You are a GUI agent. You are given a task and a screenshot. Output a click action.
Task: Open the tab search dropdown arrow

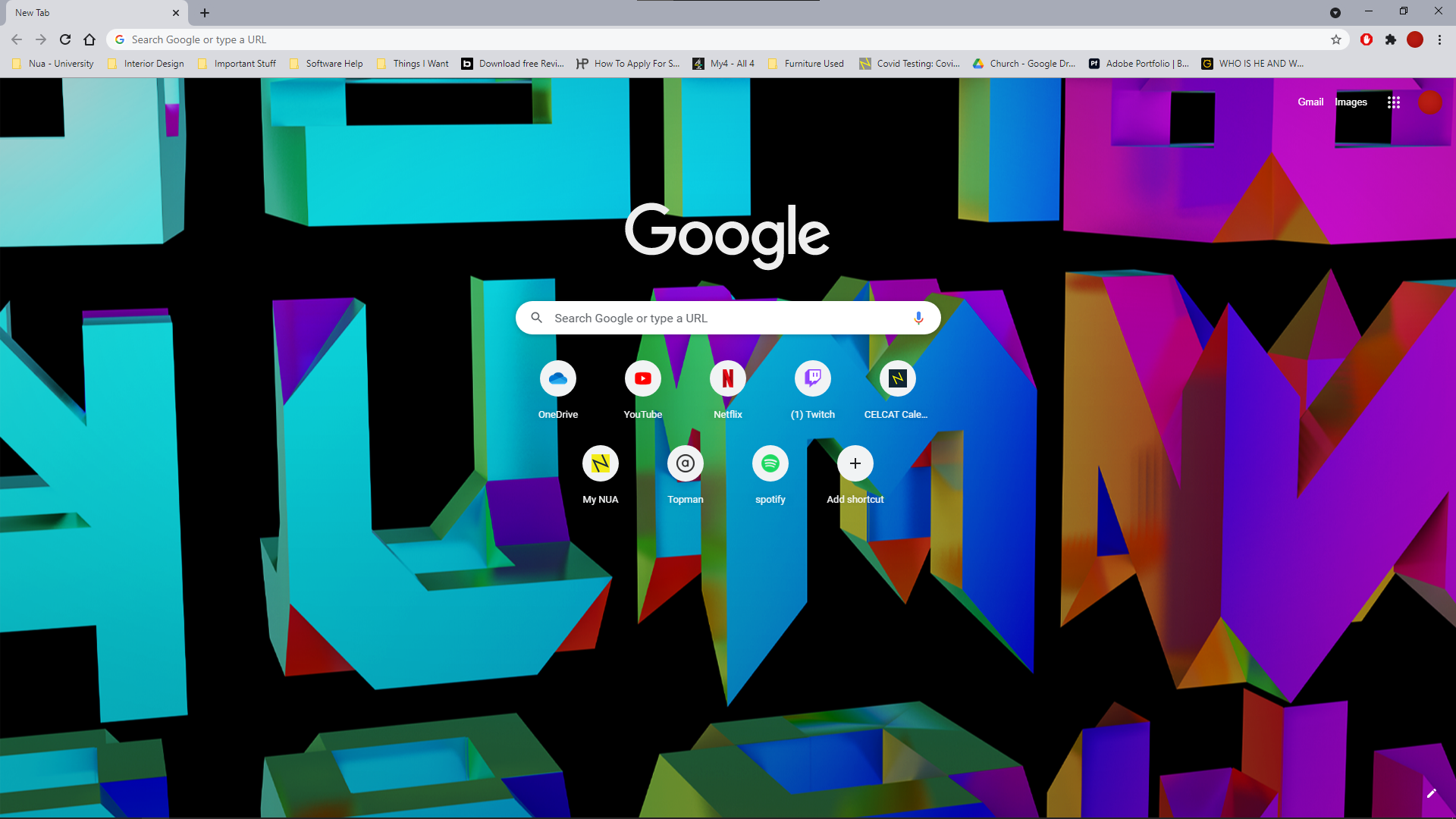(1335, 13)
